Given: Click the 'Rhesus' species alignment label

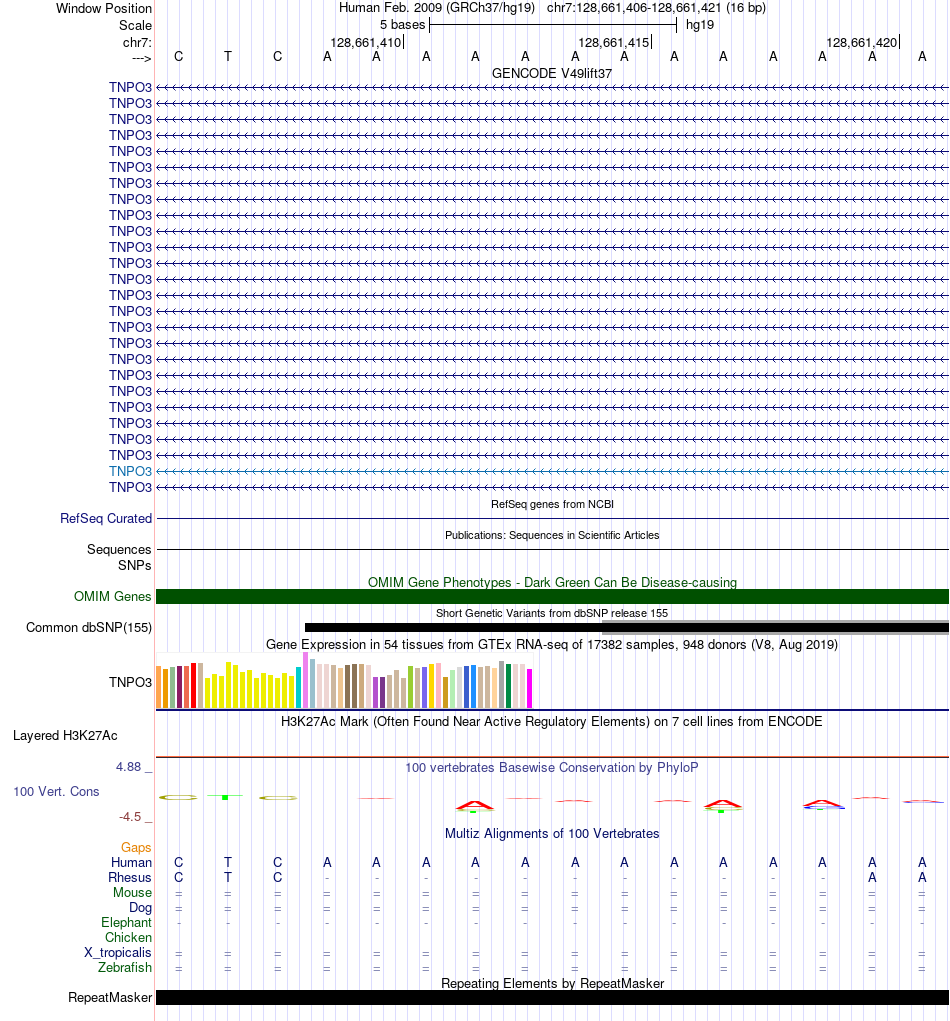Looking at the screenshot, I should pos(130,878).
